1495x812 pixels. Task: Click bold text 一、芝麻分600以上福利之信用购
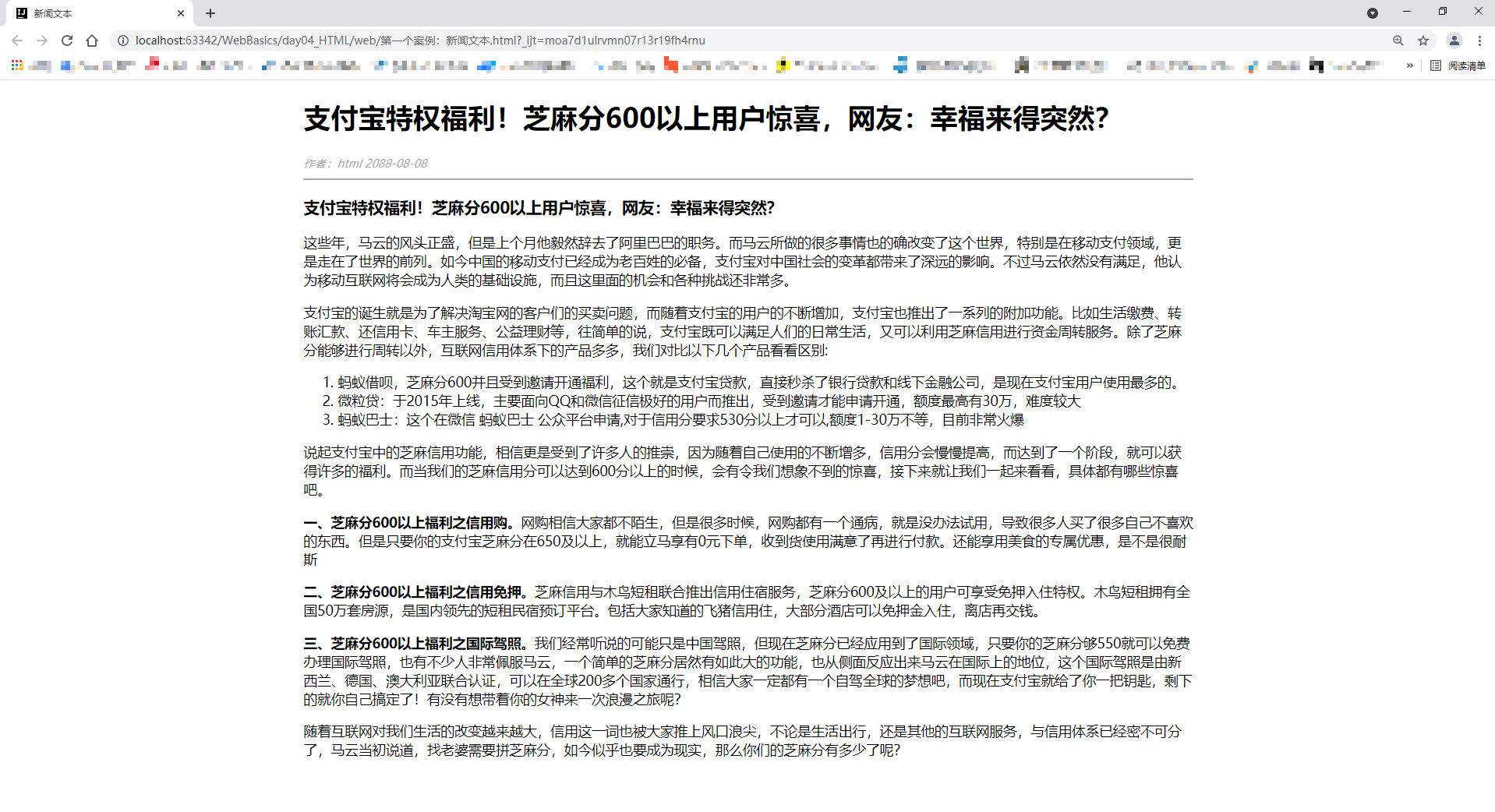[408, 523]
